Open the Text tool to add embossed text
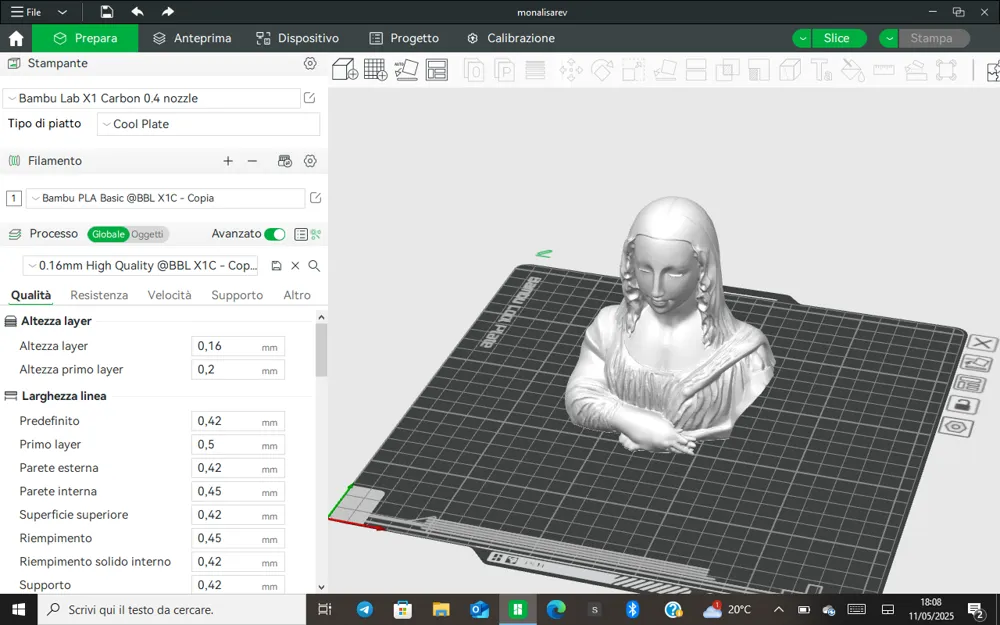 (x=820, y=70)
